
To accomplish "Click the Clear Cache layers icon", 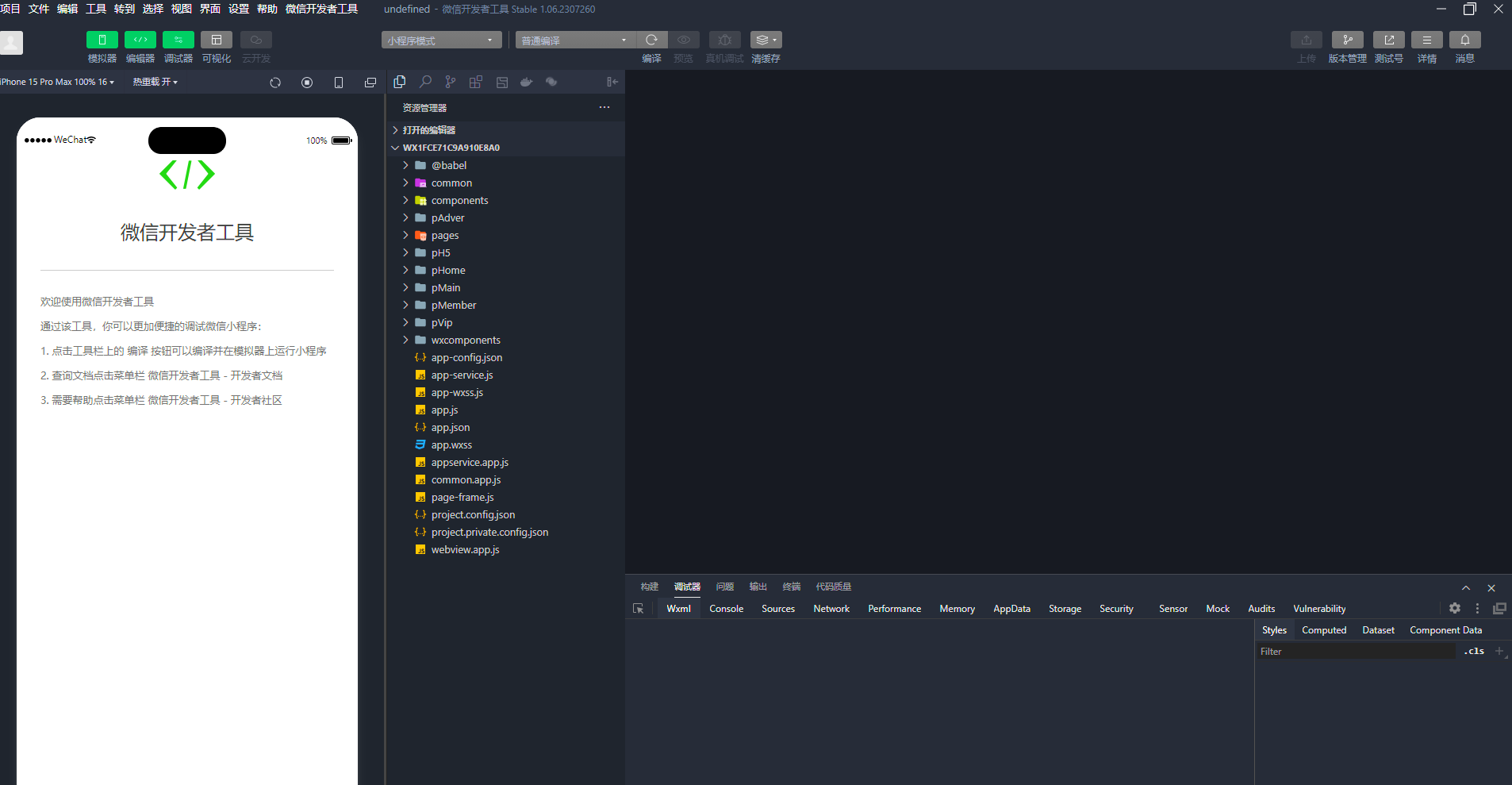I will click(766, 40).
